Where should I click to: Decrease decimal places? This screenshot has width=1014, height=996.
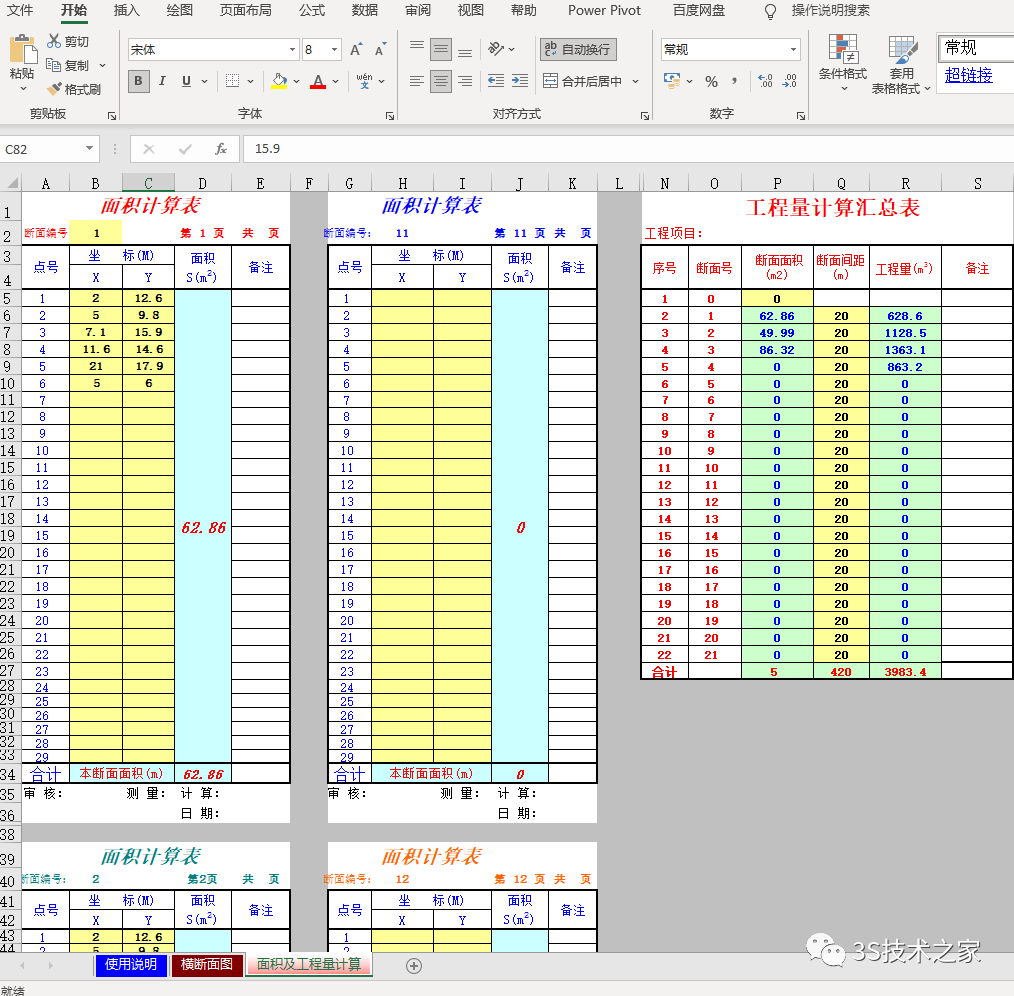click(790, 81)
